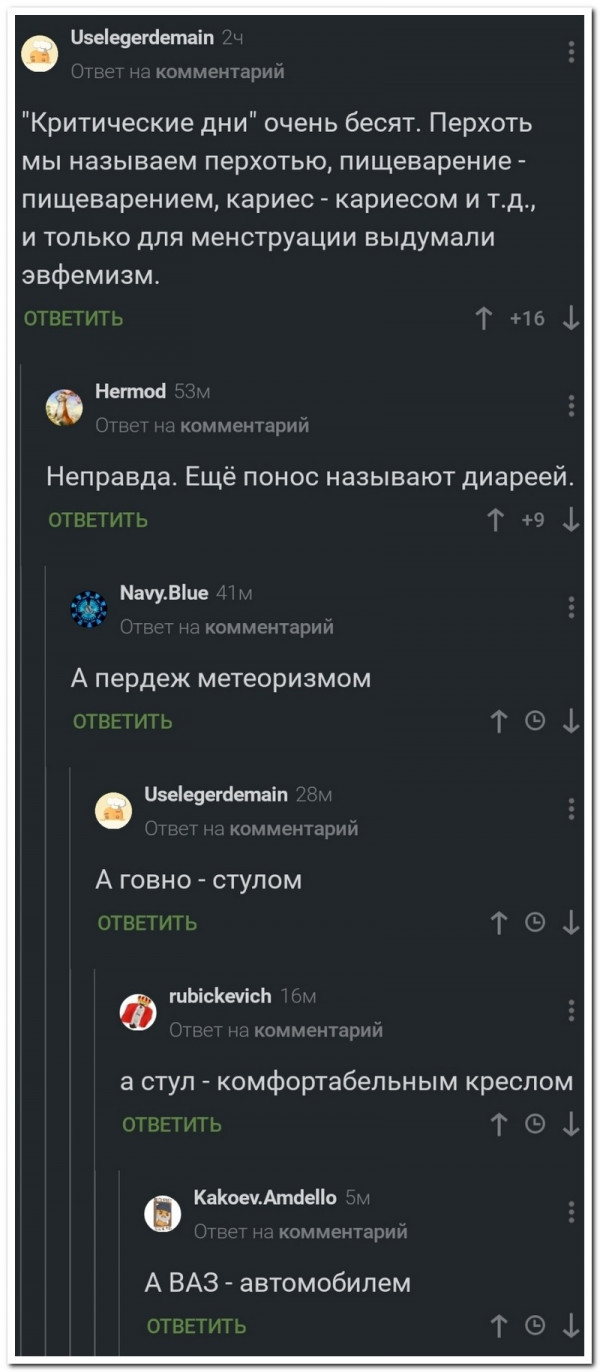600x1372 pixels.
Task: Upvote Uselegerdemain's comment about "Критические дни"
Action: tap(484, 319)
